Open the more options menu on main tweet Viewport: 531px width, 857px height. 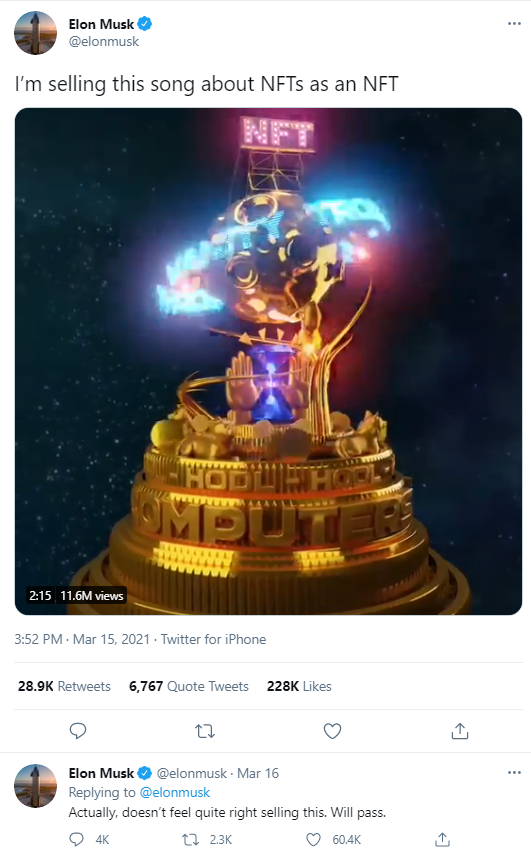tap(514, 24)
